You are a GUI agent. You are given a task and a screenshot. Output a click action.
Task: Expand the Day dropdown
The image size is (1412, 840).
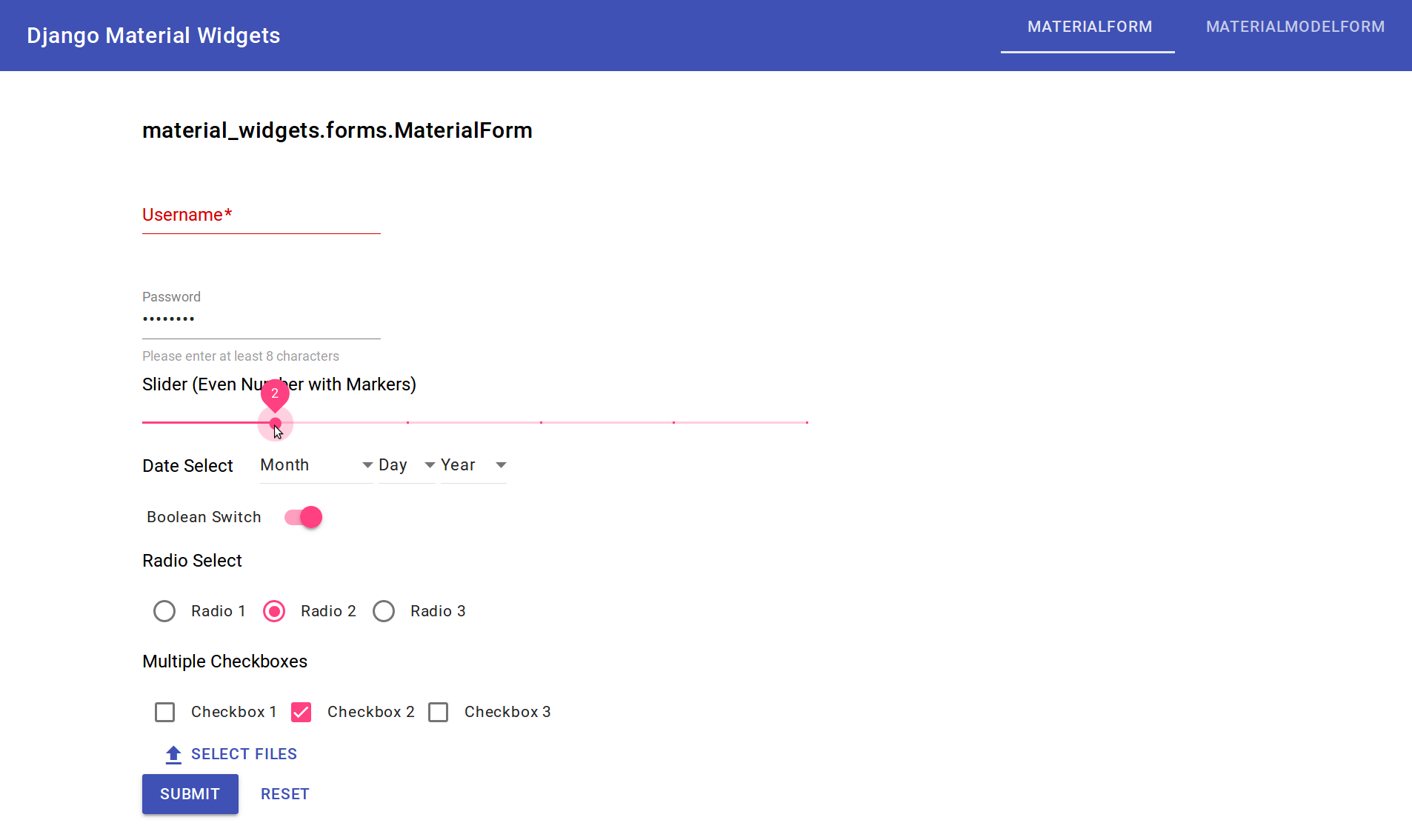407,465
